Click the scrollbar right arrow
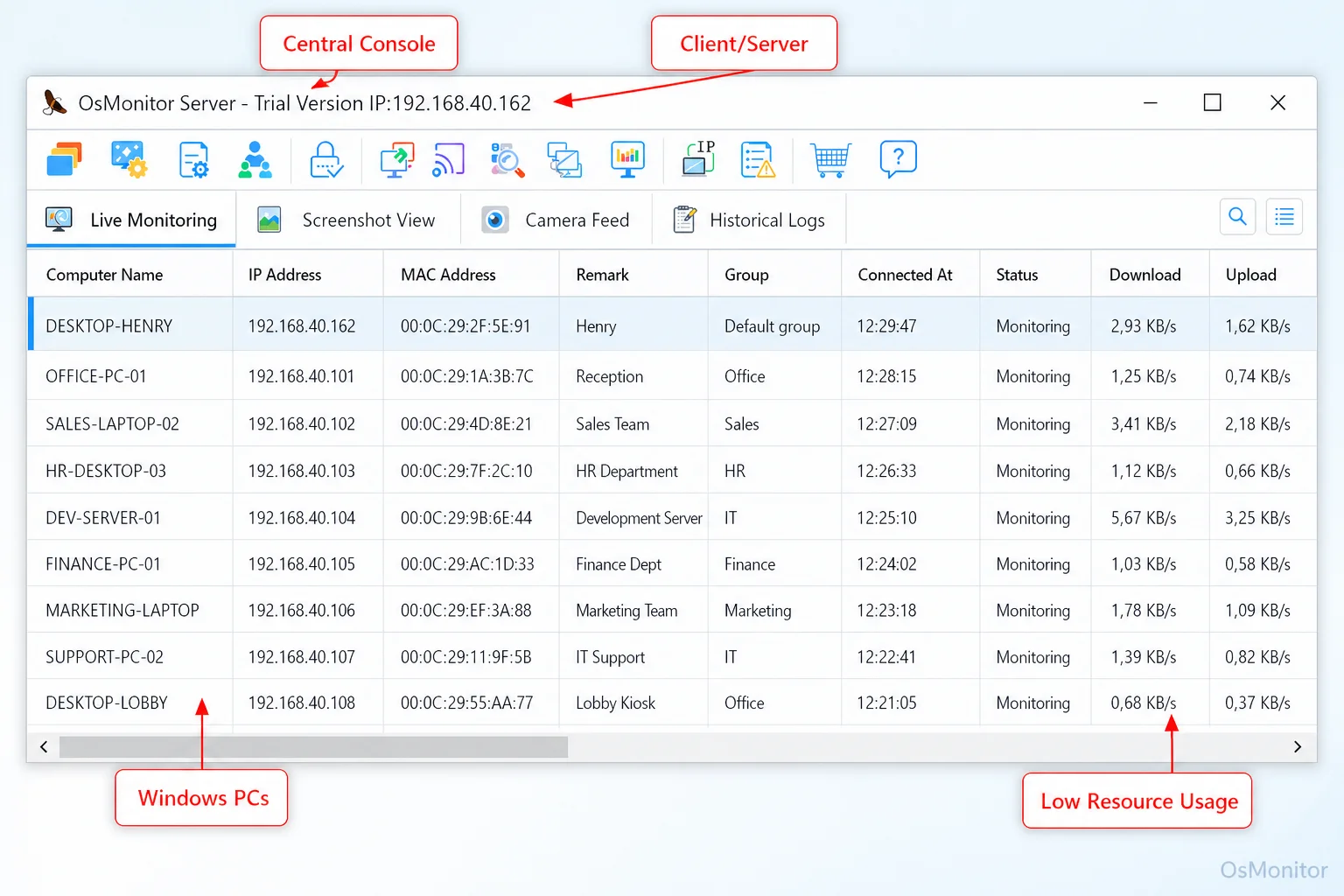The height and width of the screenshot is (896, 1344). click(x=1298, y=746)
